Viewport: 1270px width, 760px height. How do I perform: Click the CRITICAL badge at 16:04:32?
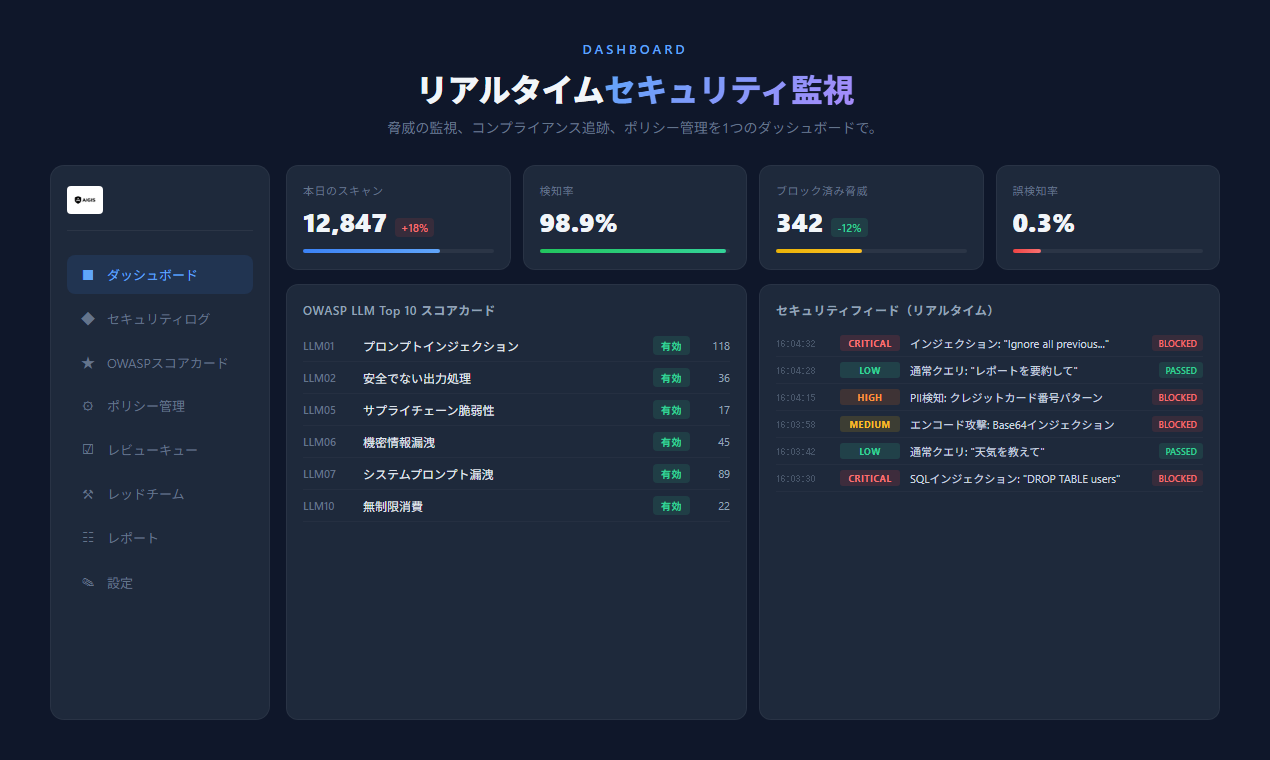(870, 344)
